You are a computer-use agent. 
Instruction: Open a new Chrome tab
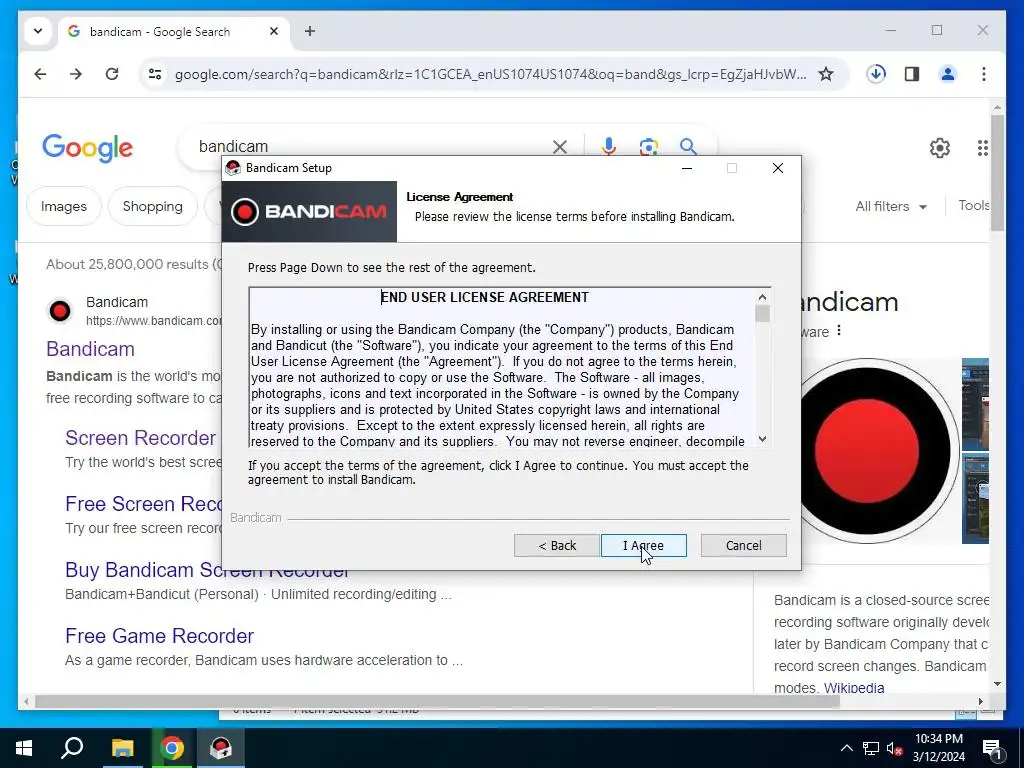point(310,31)
